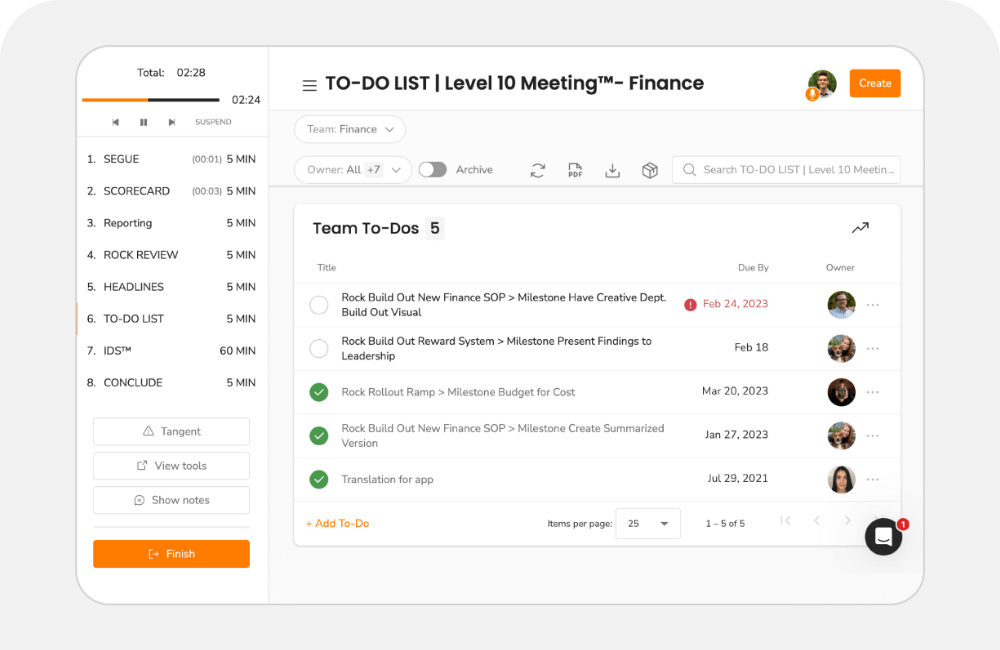
Task: Export the list as PDF
Action: pos(575,170)
